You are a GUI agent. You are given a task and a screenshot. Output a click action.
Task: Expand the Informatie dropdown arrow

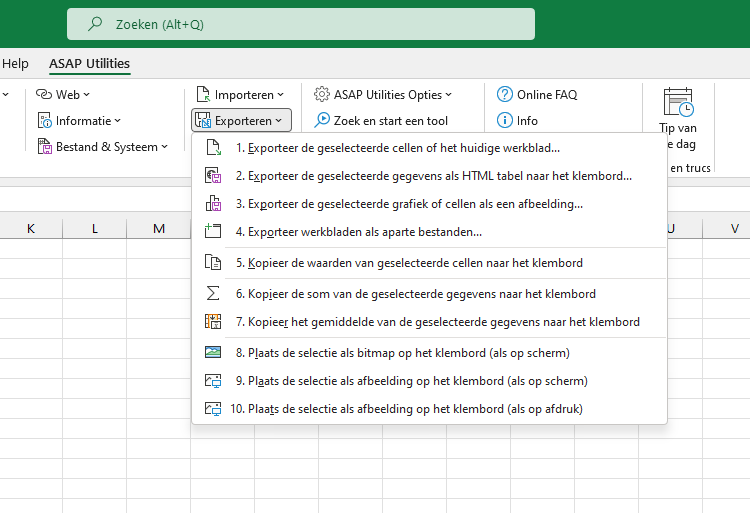coord(118,121)
